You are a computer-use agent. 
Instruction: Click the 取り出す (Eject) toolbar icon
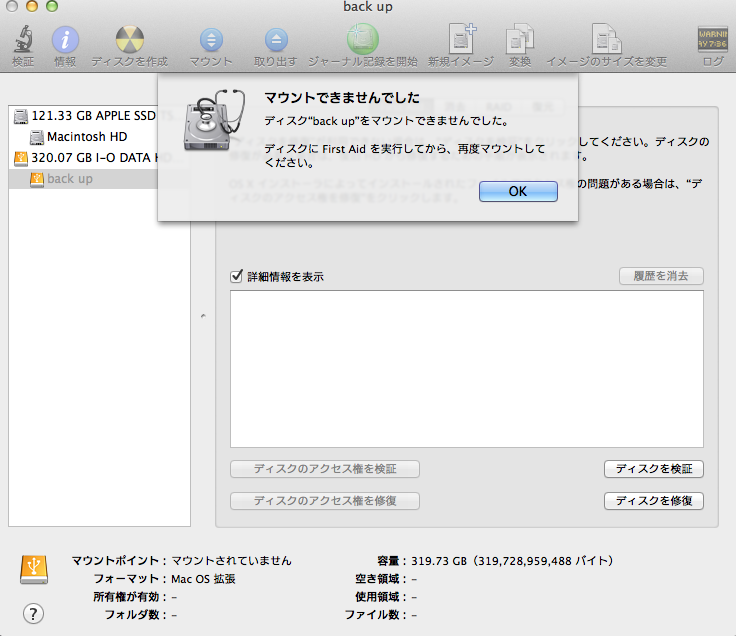click(x=276, y=40)
